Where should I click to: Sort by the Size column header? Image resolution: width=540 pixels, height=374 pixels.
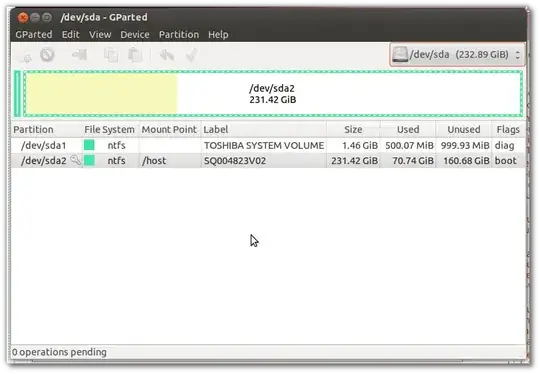click(353, 129)
